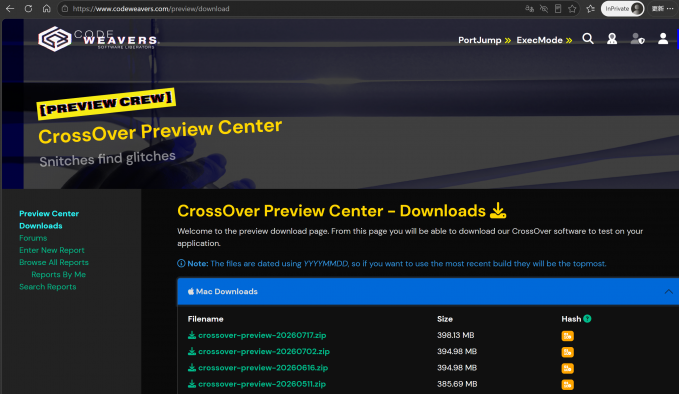The height and width of the screenshot is (394, 679).
Task: Download crossover-preview-20260702.zip
Action: tap(264, 352)
